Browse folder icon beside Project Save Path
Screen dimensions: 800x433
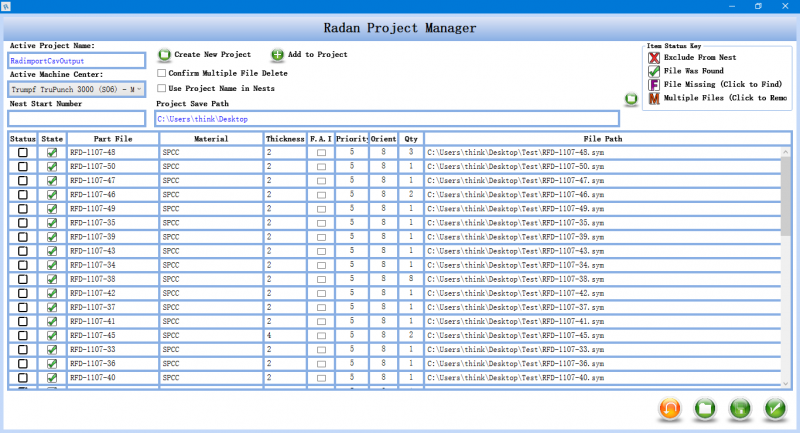click(x=631, y=99)
